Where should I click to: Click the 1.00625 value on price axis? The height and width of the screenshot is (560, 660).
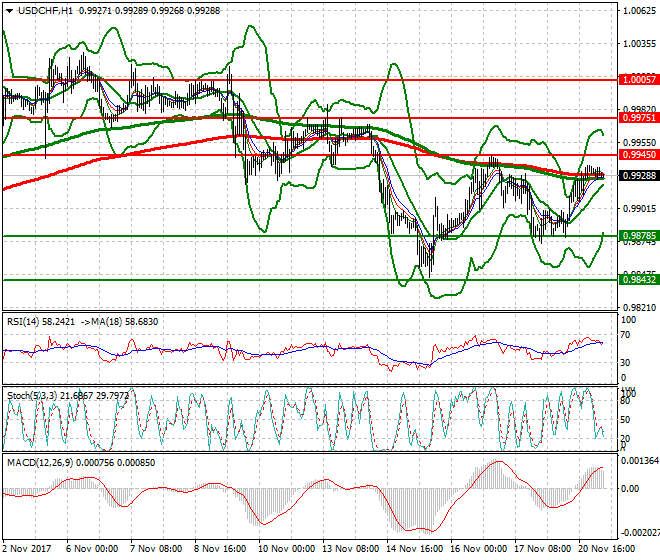click(638, 11)
